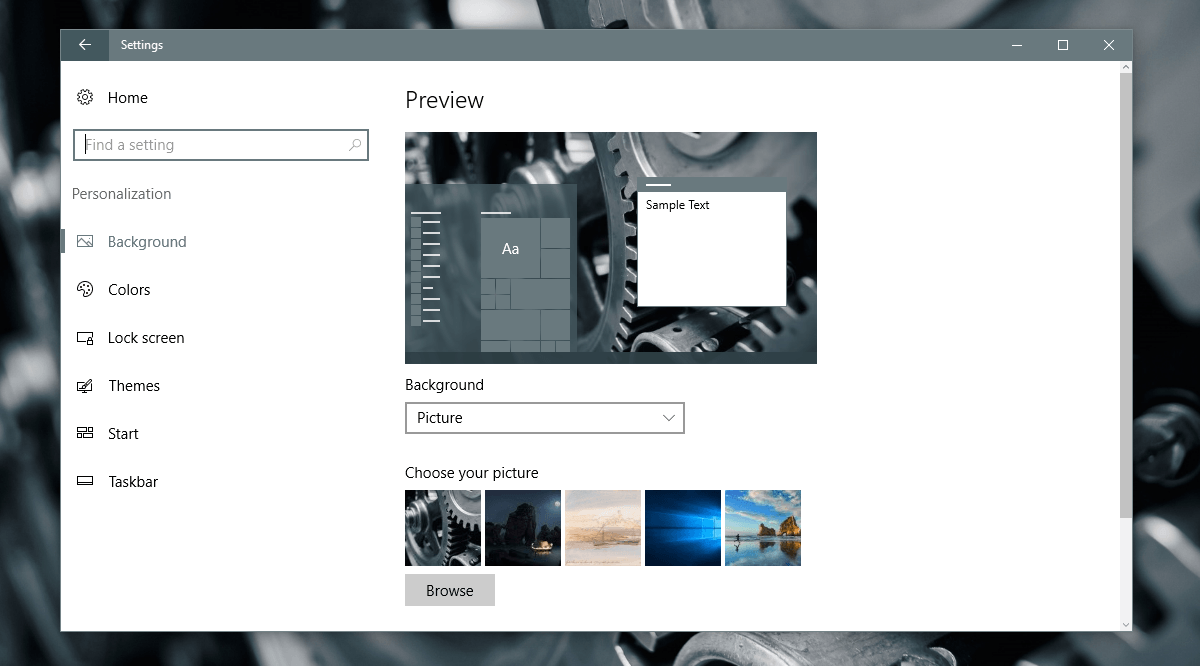The width and height of the screenshot is (1200, 666).
Task: Open the Background type dropdown
Action: pyautogui.click(x=545, y=417)
